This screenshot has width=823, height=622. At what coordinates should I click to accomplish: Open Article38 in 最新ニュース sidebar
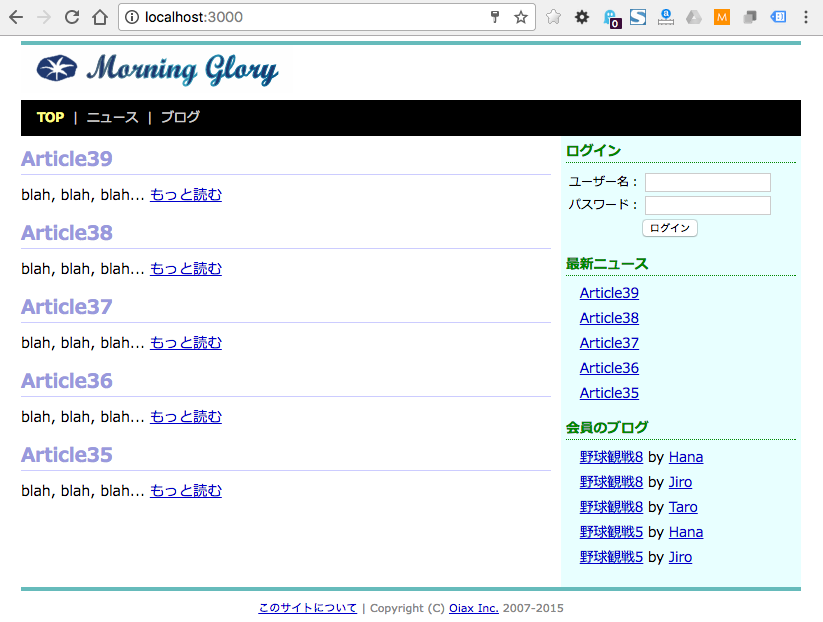tap(609, 318)
